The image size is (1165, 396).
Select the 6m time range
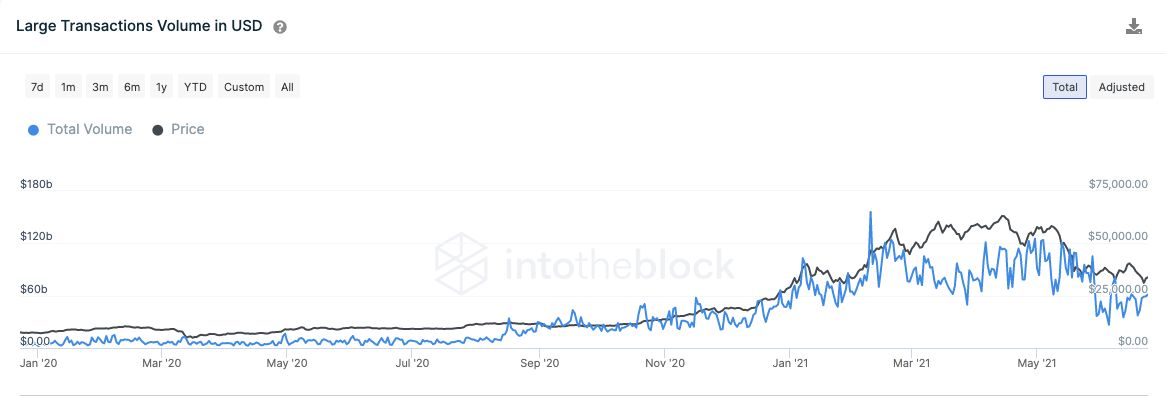132,87
